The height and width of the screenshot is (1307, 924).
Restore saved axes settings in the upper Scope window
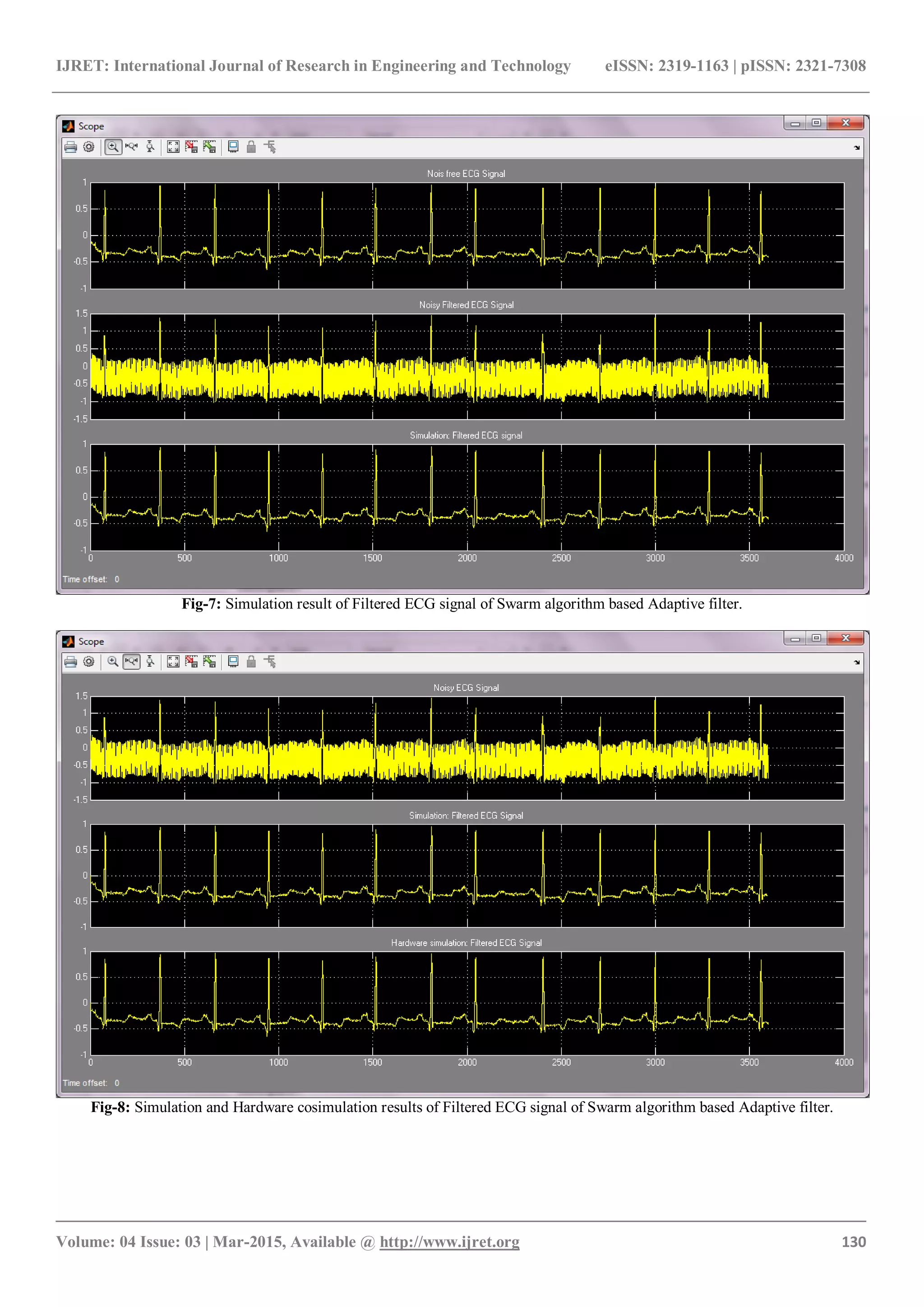pyautogui.click(x=209, y=147)
